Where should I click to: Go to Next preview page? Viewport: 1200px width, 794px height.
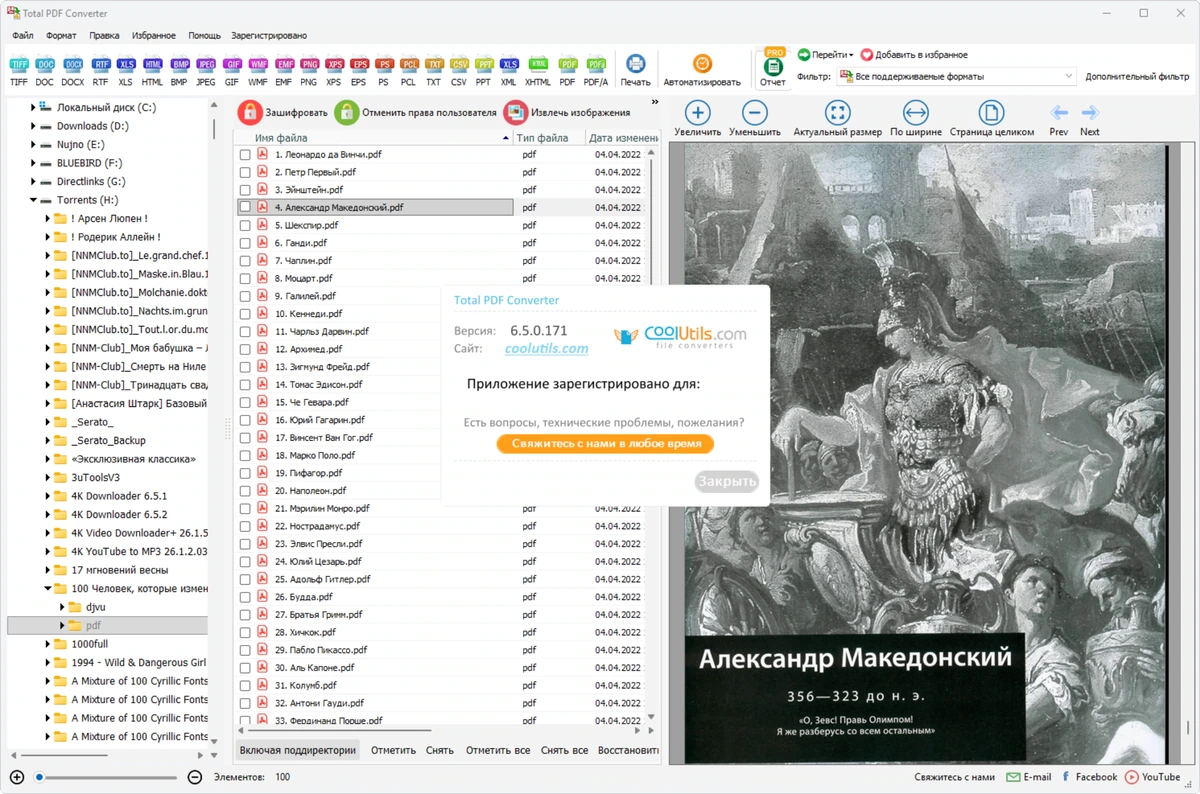(1090, 118)
